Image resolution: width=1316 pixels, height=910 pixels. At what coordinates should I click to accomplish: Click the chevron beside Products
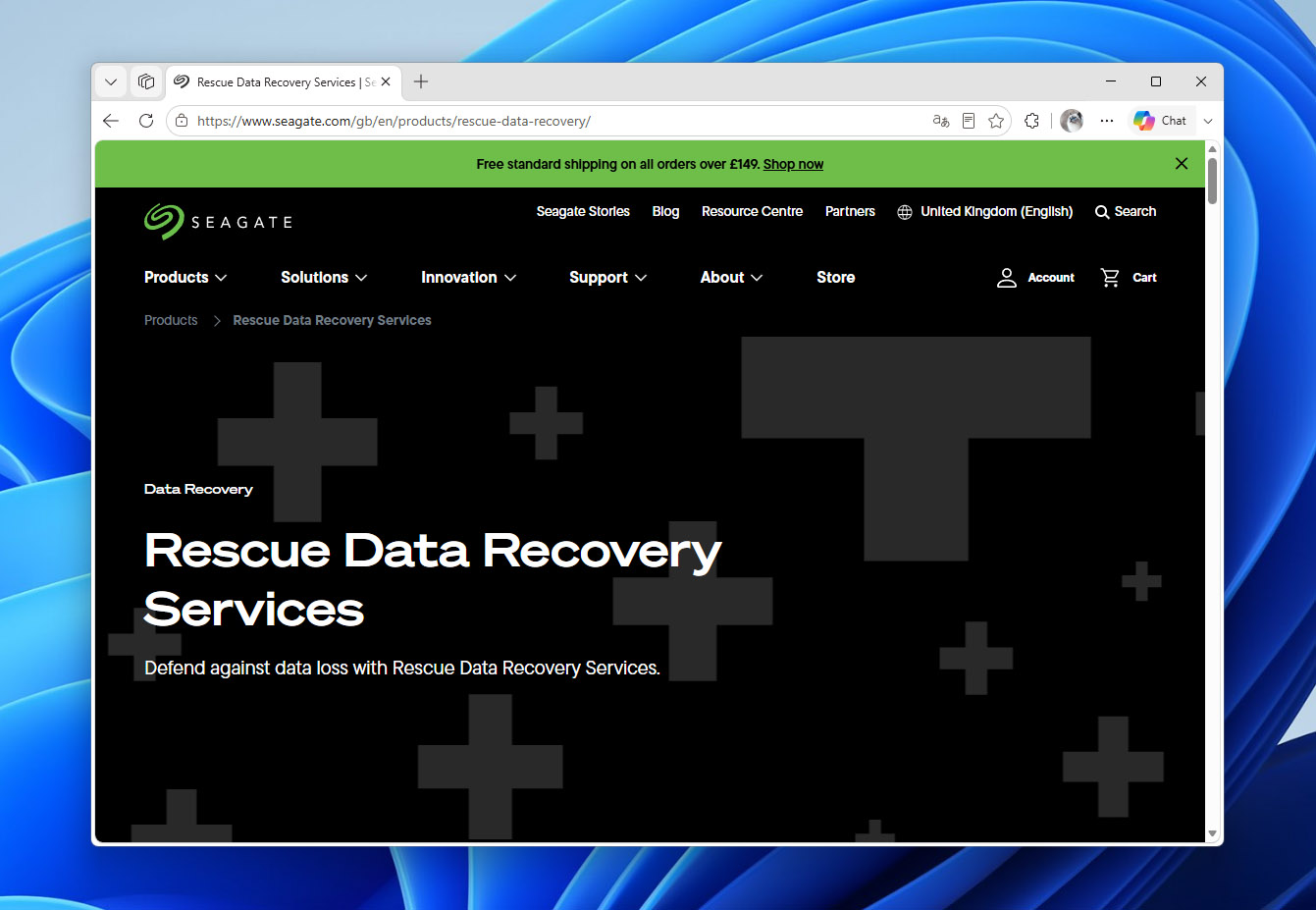[x=221, y=278]
